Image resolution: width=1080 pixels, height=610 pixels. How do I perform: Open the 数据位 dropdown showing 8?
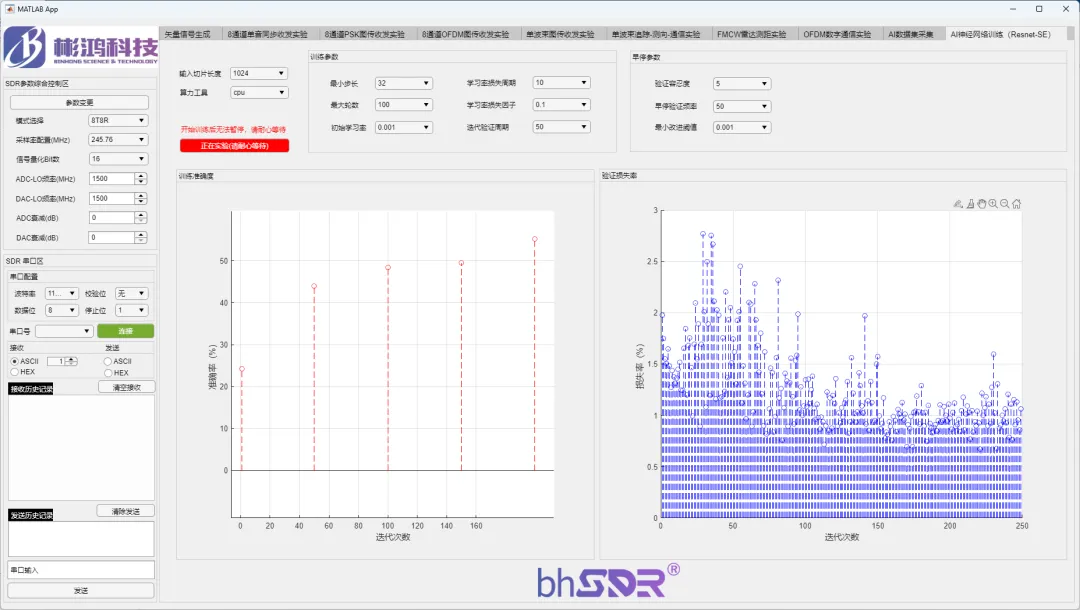62,311
